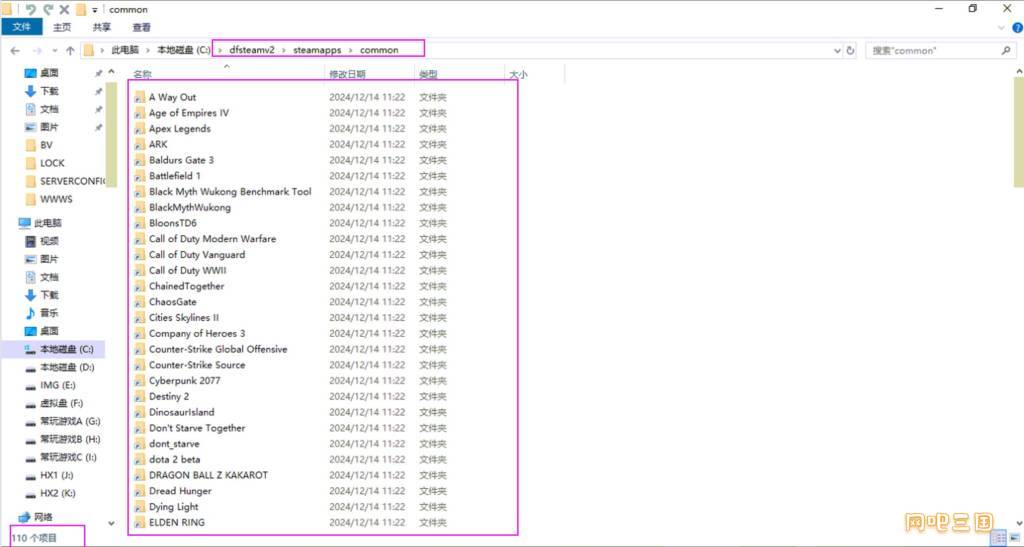1024x547 pixels.
Task: Select Counter-Strike Global Offensive folder
Action: coord(218,349)
